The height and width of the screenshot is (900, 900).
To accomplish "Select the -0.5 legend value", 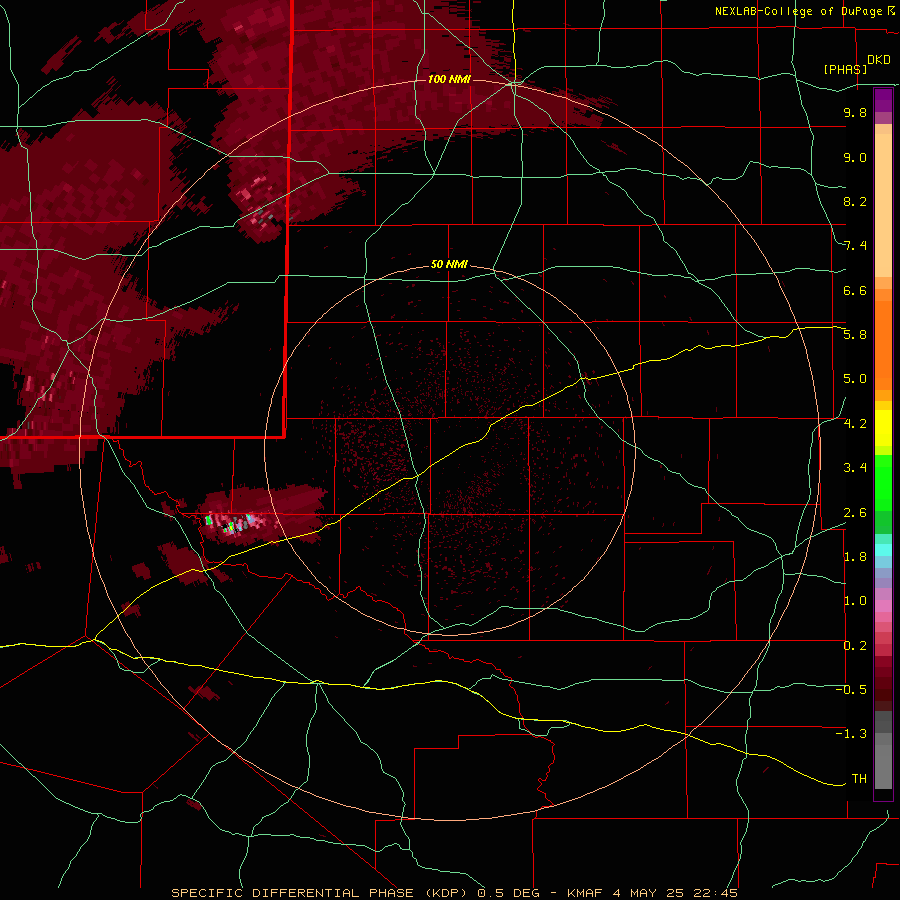I will point(851,690).
